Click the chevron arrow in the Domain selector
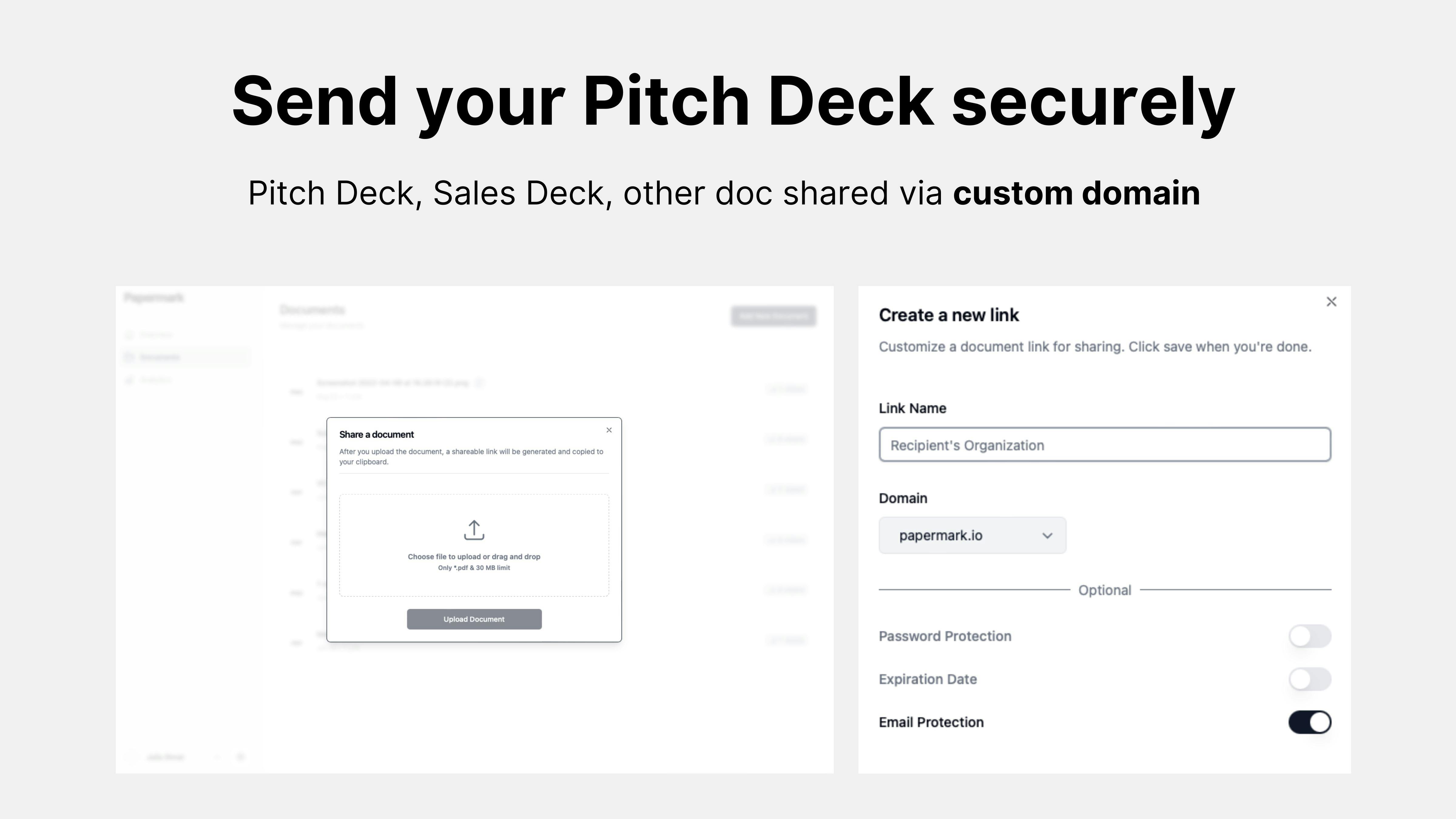This screenshot has width=1456, height=819. point(1047,536)
